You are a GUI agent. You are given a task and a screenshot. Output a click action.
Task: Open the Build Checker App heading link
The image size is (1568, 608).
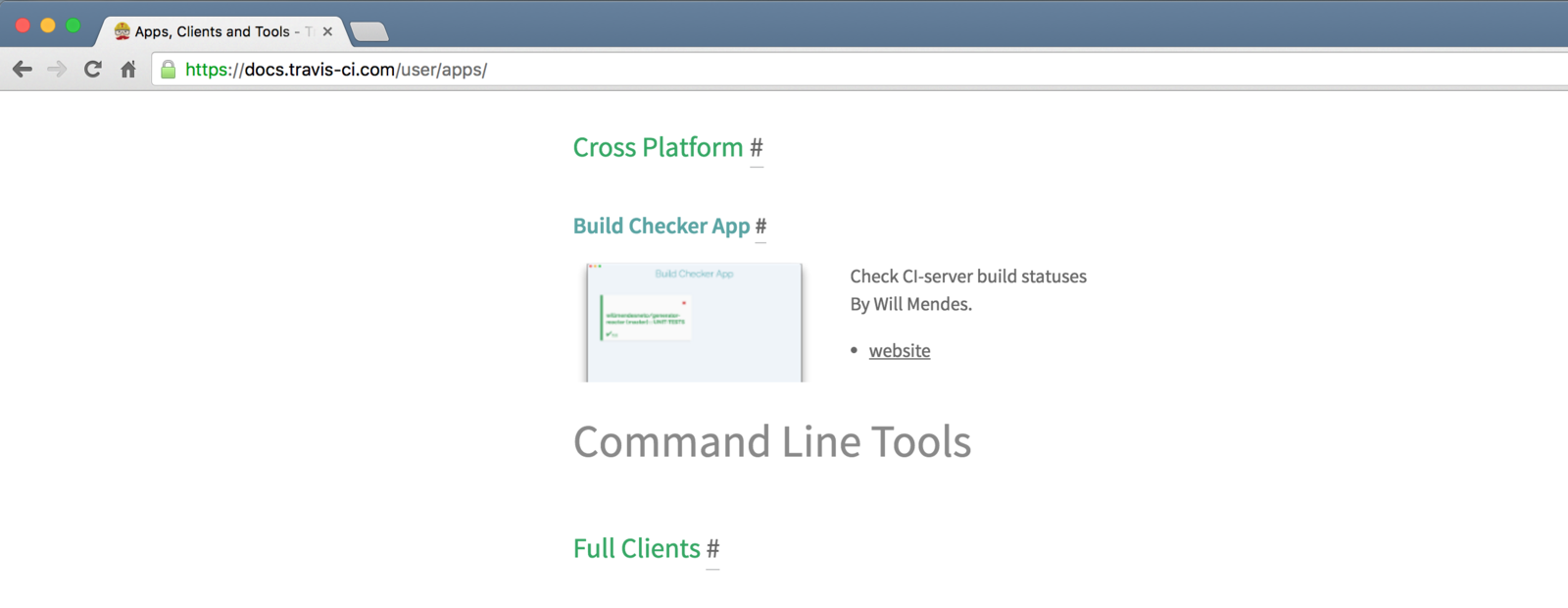point(661,226)
